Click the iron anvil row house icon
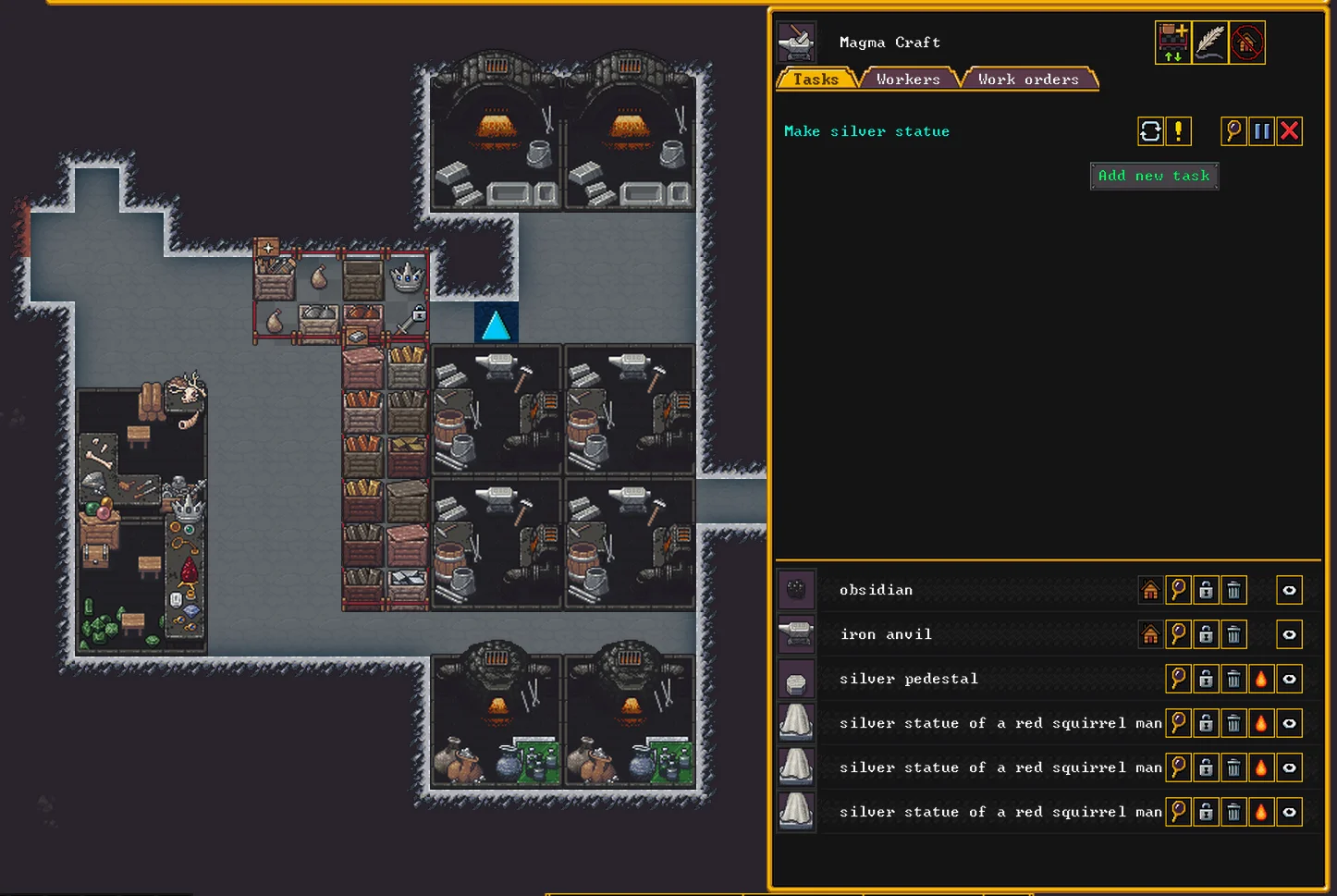1337x896 pixels. click(x=1150, y=634)
